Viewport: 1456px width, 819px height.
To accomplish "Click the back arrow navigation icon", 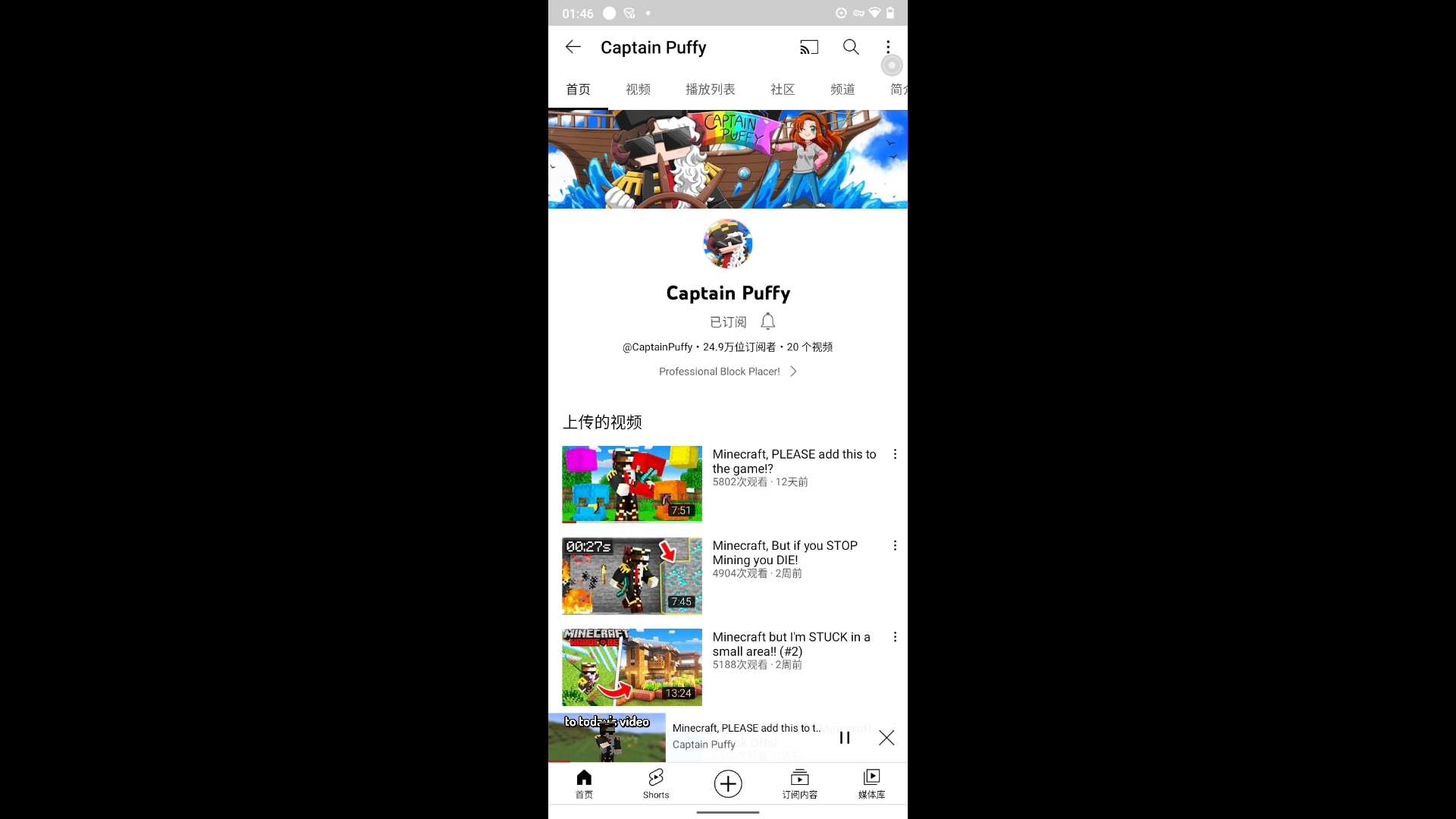I will click(x=572, y=47).
